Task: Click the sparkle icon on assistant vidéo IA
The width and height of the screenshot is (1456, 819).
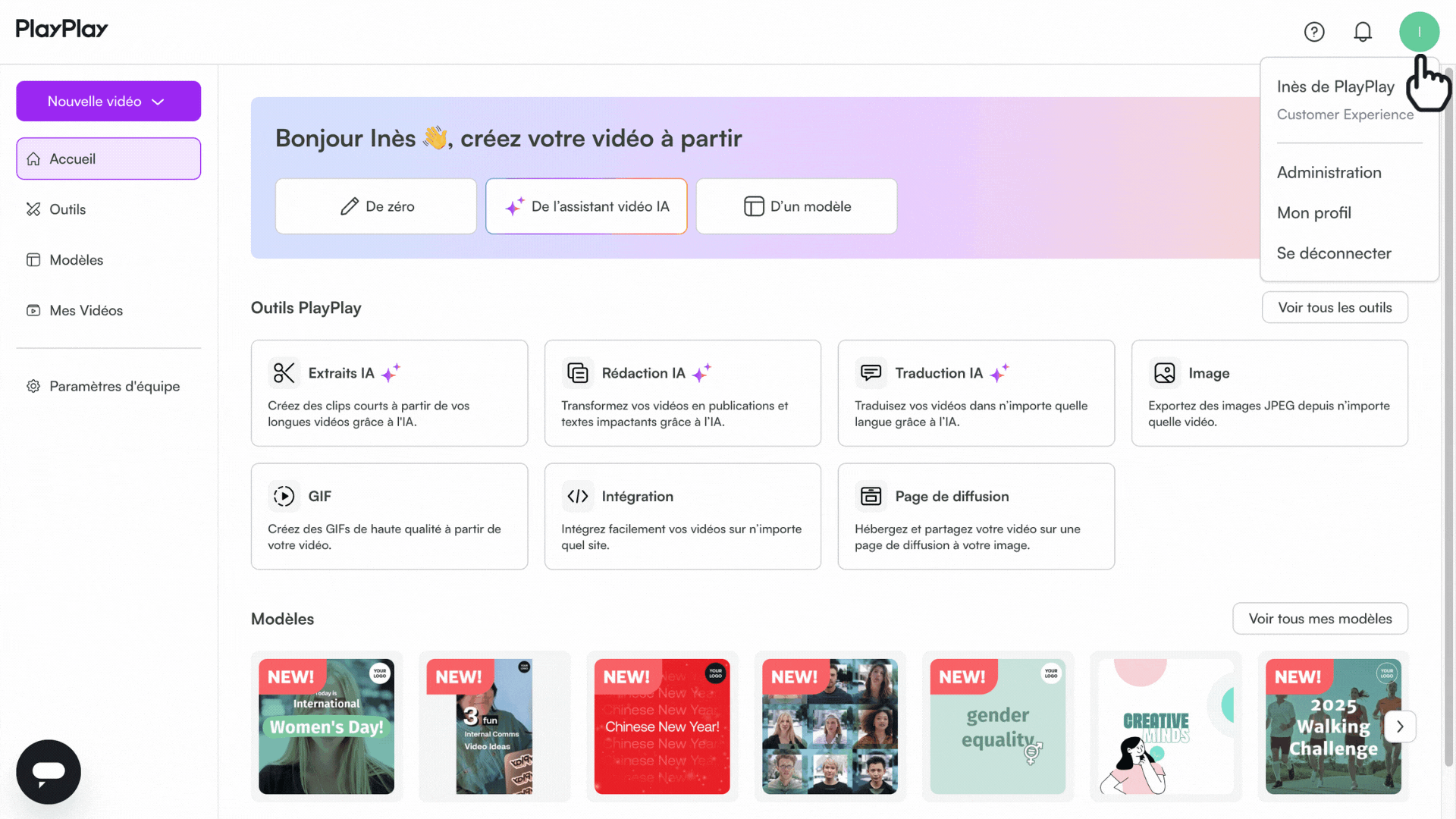Action: click(515, 206)
